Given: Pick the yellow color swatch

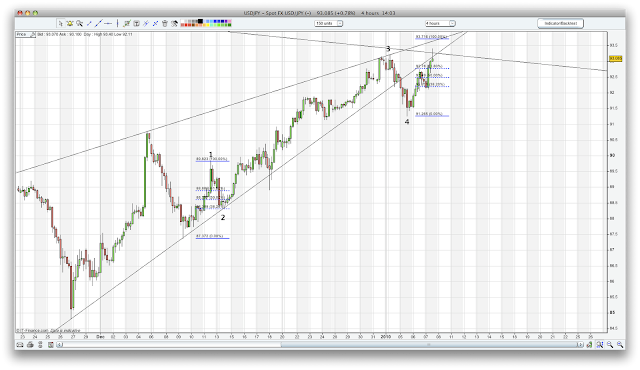Looking at the screenshot, I should point(208,25).
